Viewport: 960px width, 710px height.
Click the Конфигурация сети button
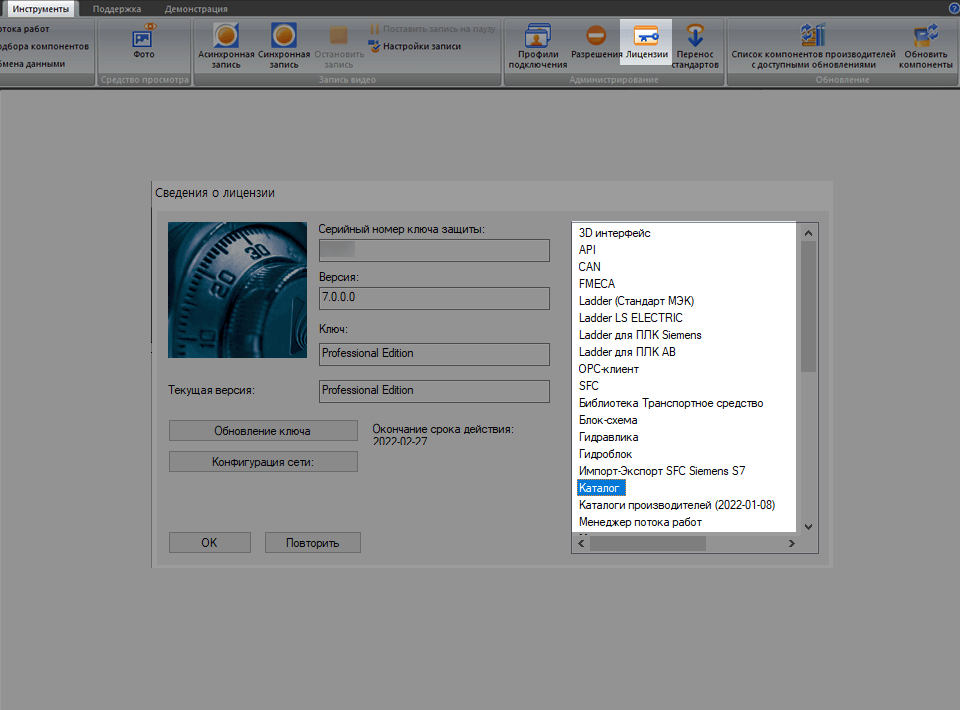(263, 462)
